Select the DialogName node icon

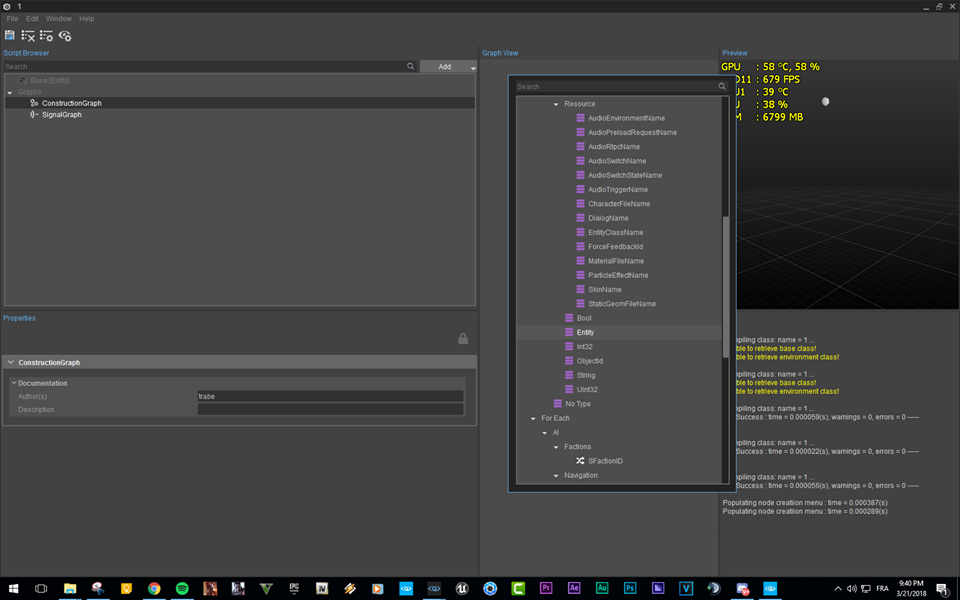pos(580,218)
